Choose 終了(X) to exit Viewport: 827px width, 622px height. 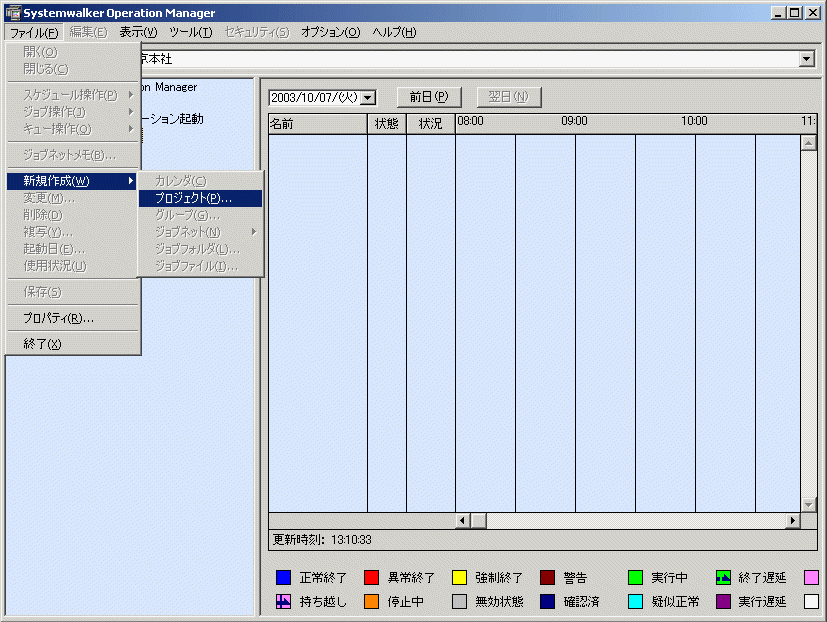pyautogui.click(x=72, y=345)
